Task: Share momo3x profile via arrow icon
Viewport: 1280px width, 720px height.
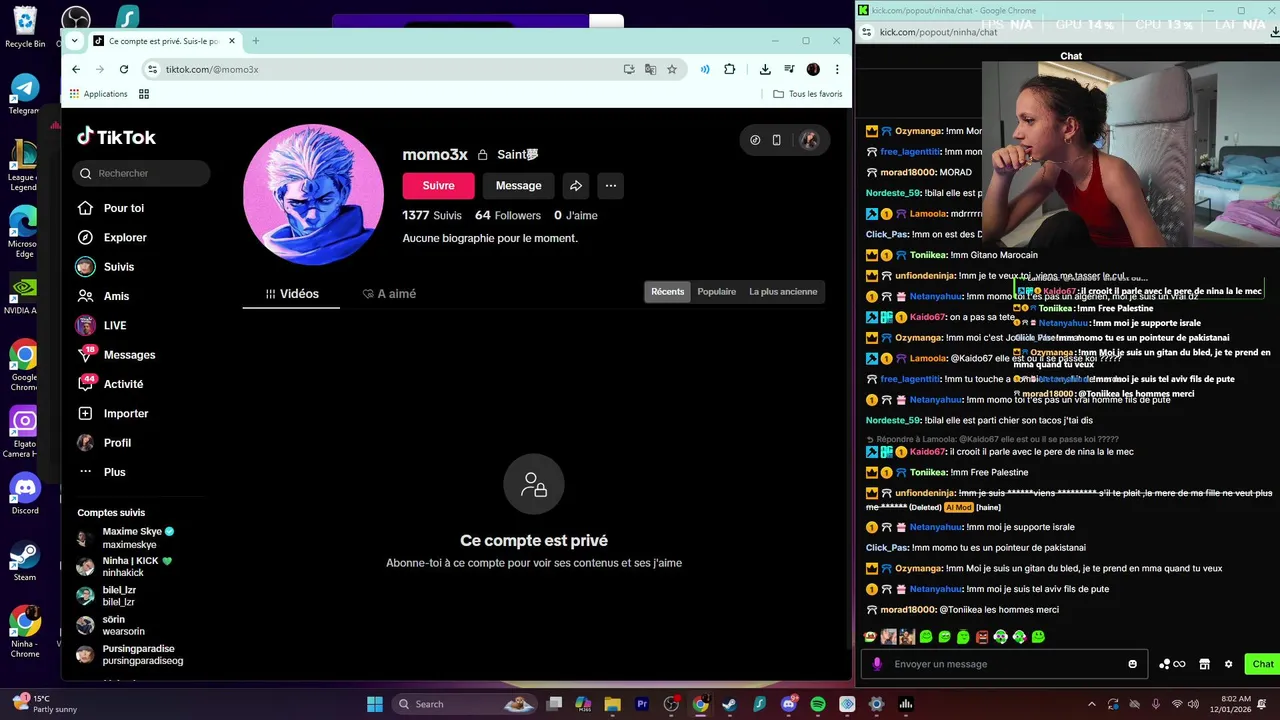Action: tap(576, 185)
